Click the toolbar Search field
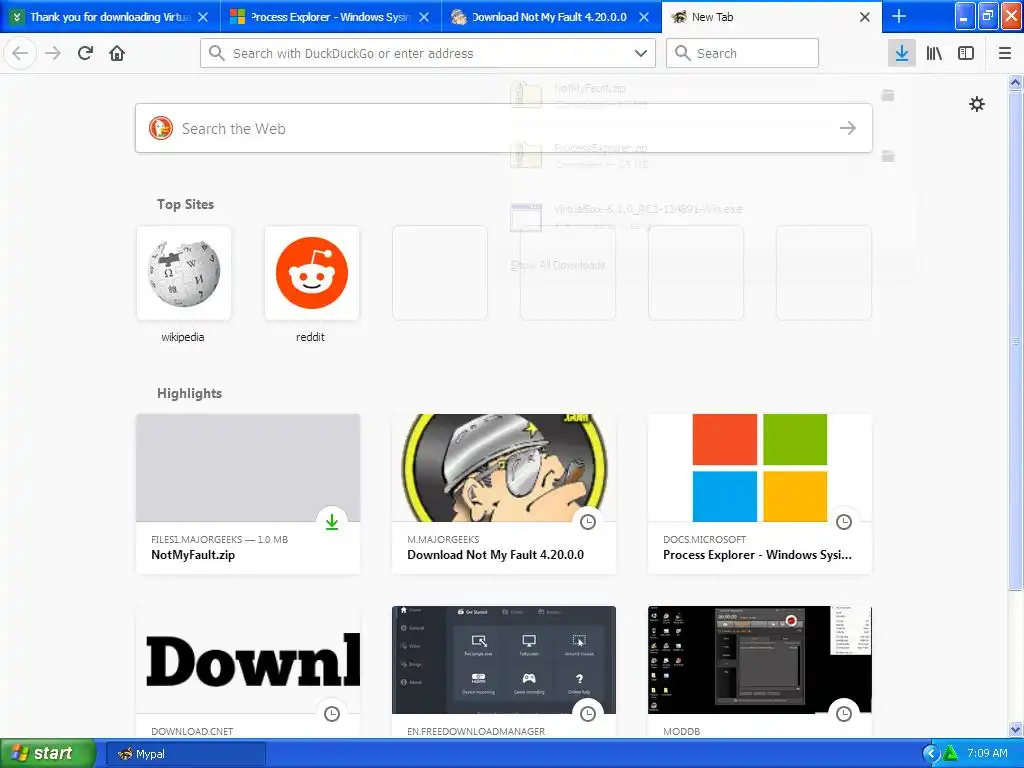Screen dimensions: 1024x768 (x=742, y=53)
